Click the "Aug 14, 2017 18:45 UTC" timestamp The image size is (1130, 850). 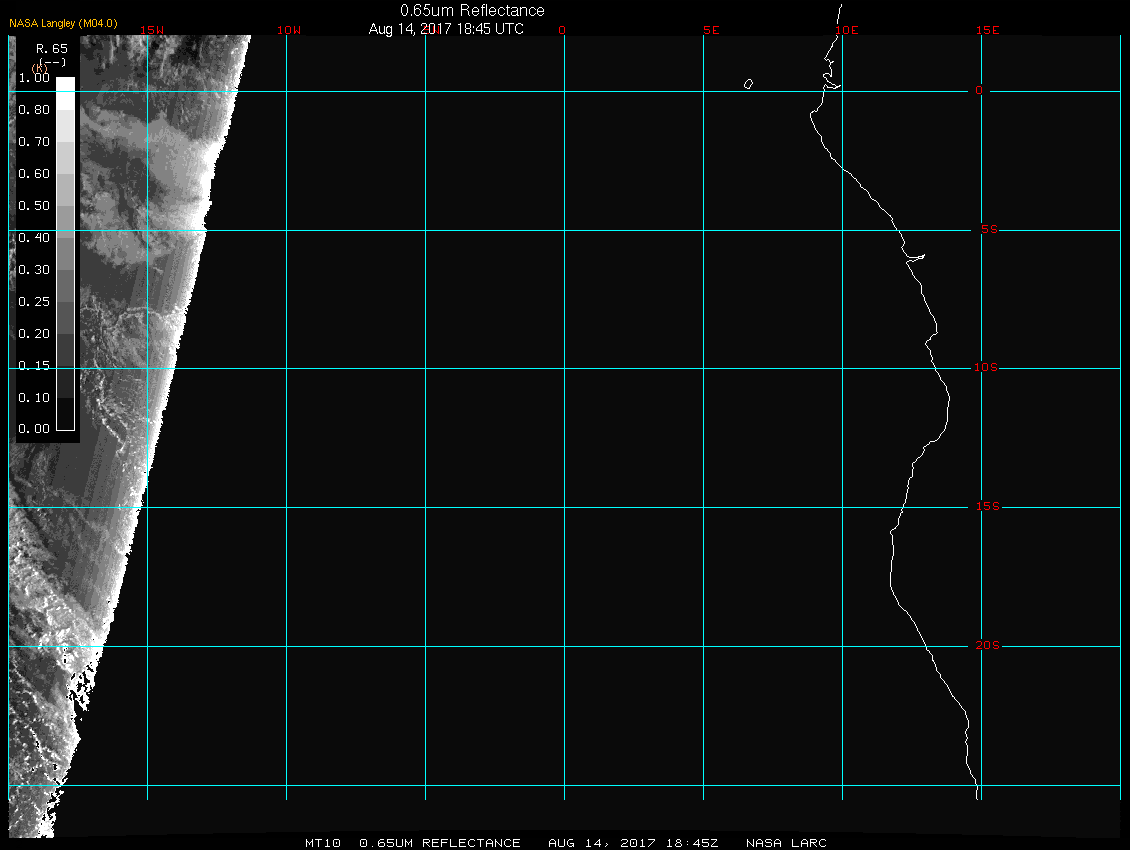(x=446, y=29)
